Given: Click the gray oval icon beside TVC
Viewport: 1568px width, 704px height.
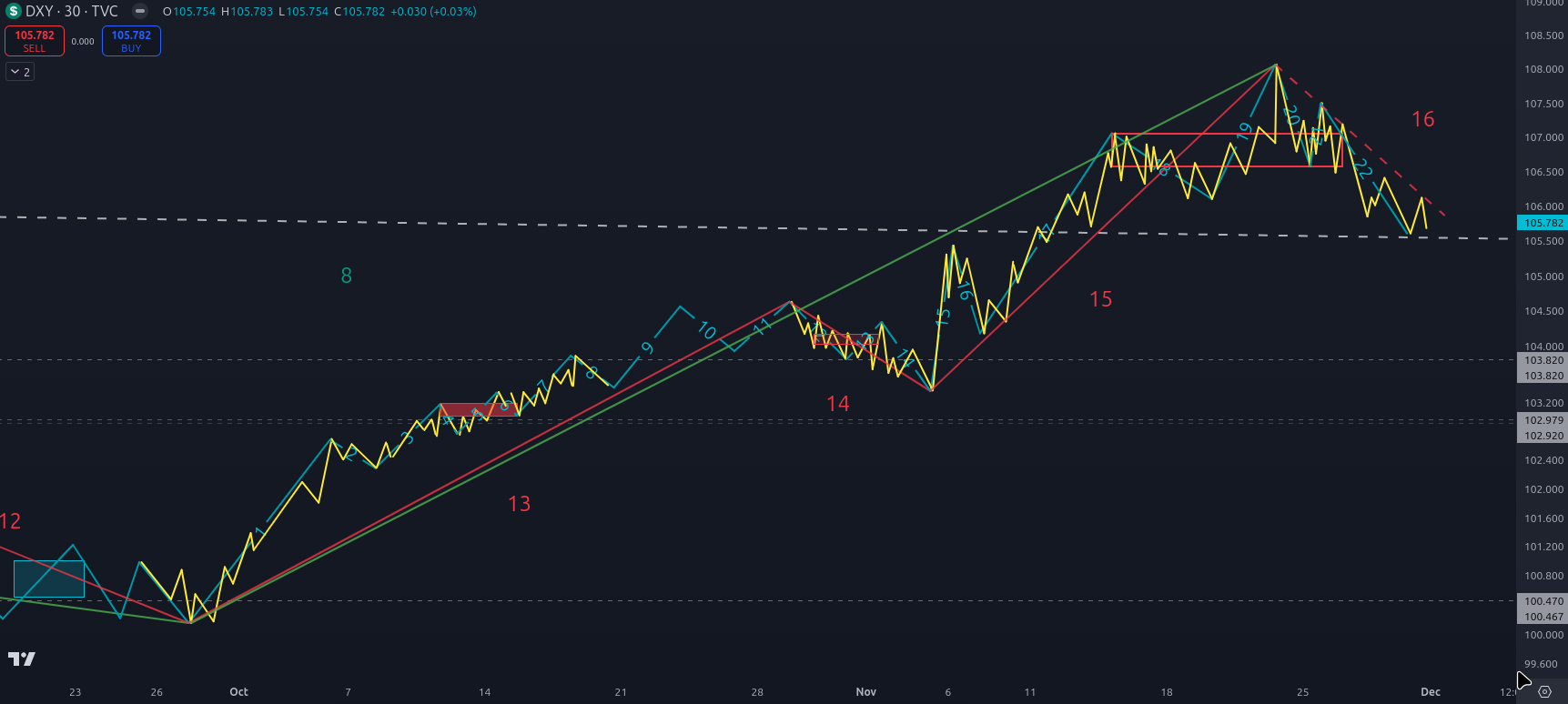Looking at the screenshot, I should tap(139, 12).
